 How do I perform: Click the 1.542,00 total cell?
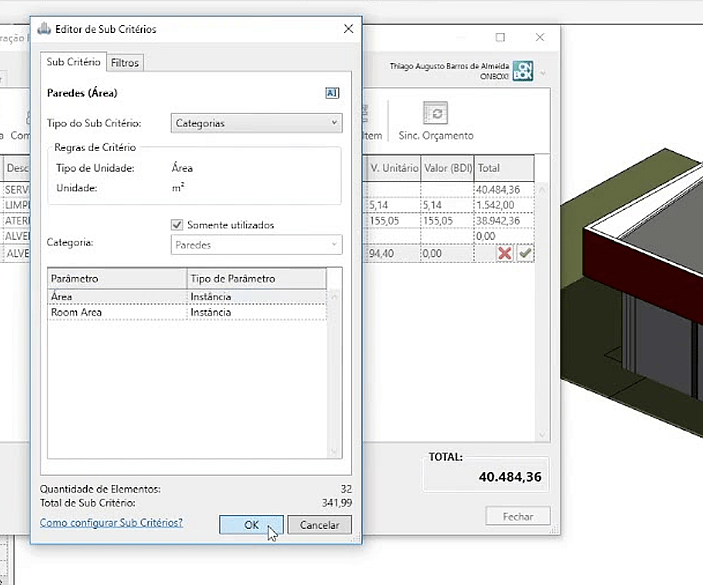pos(504,205)
